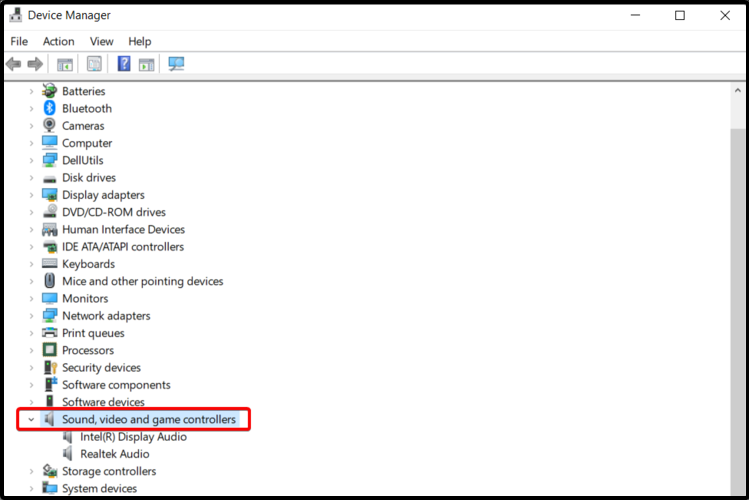Viewport: 749px width, 500px height.
Task: Expand the Bluetooth category
Action: 32,108
